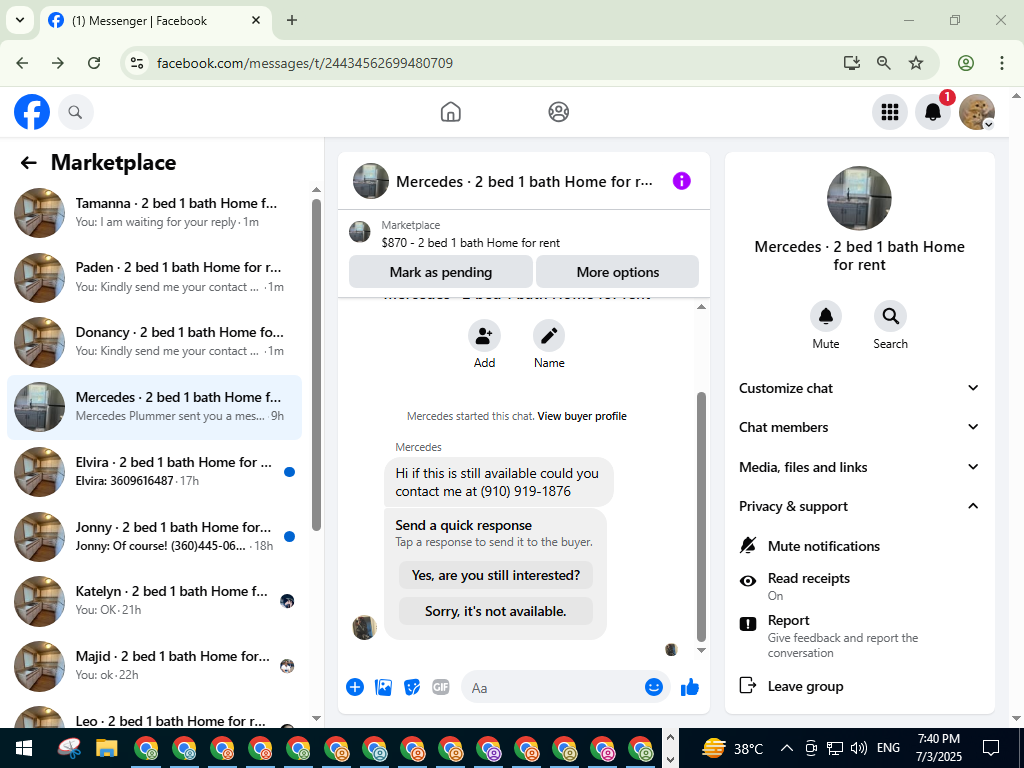Screen dimensions: 1024x768
Task: Open notifications bell with red badge
Action: click(x=933, y=112)
